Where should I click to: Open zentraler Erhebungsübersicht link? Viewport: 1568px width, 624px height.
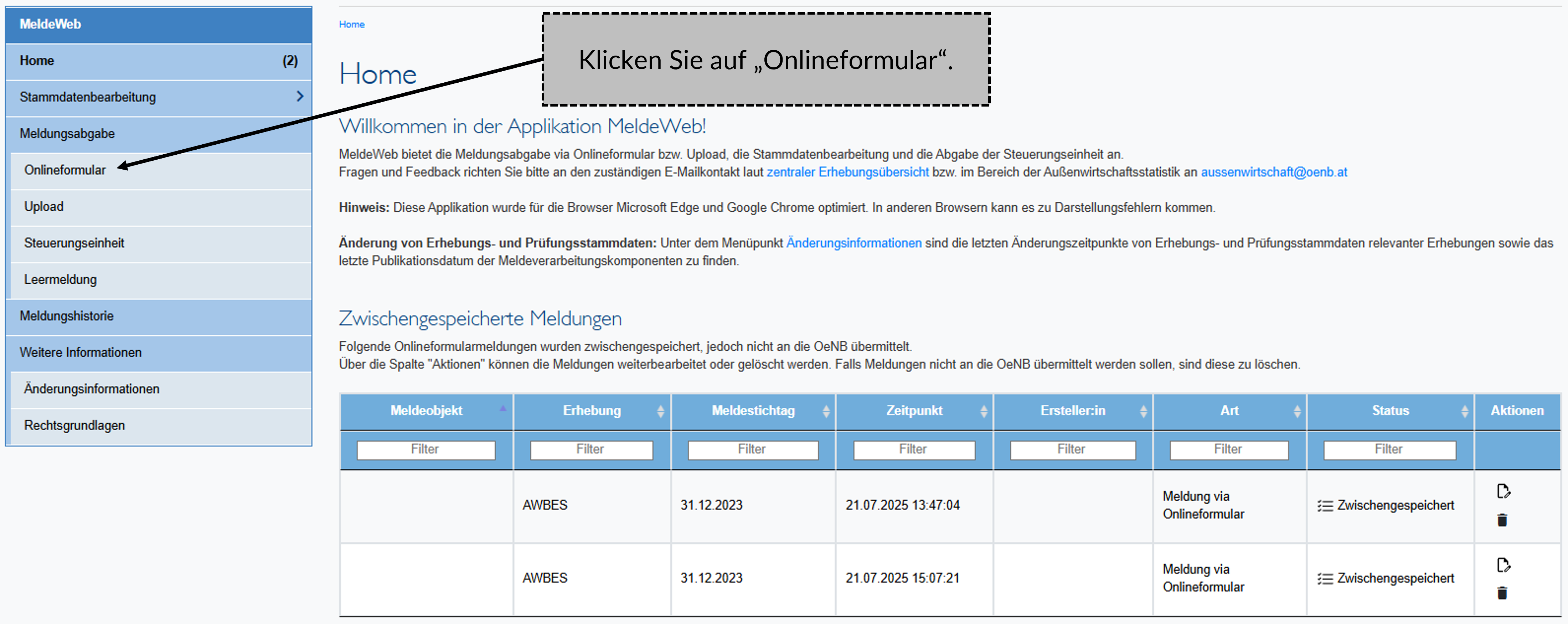point(847,172)
